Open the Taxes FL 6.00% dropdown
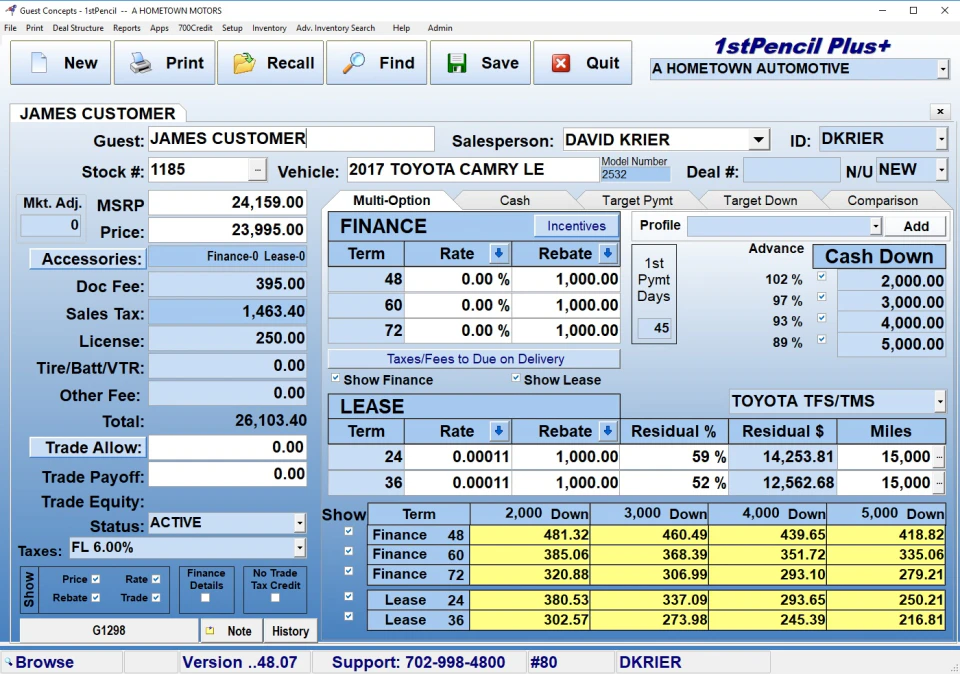The image size is (960, 674). coord(299,548)
